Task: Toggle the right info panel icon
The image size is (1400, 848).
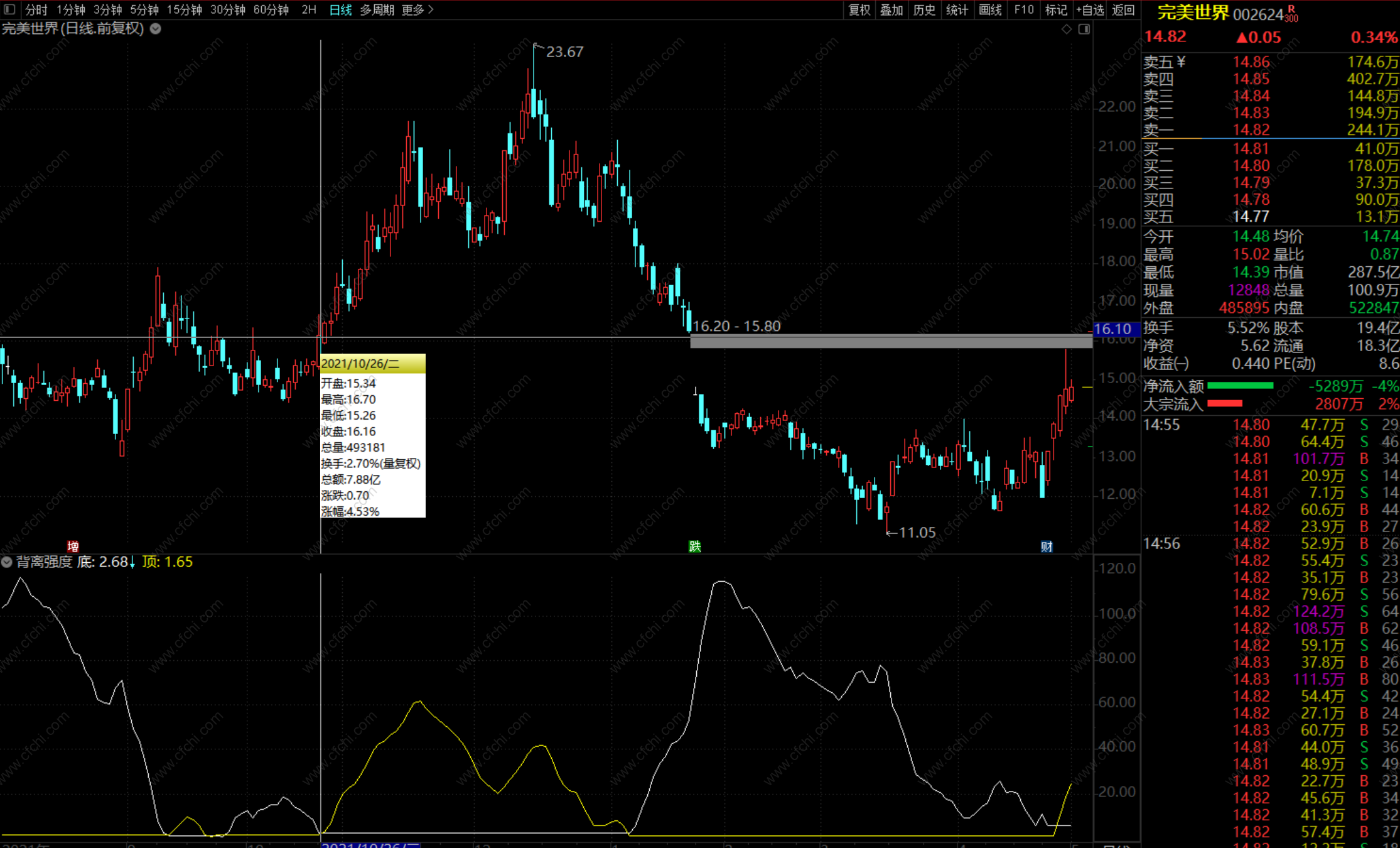Action: pyautogui.click(x=1084, y=29)
